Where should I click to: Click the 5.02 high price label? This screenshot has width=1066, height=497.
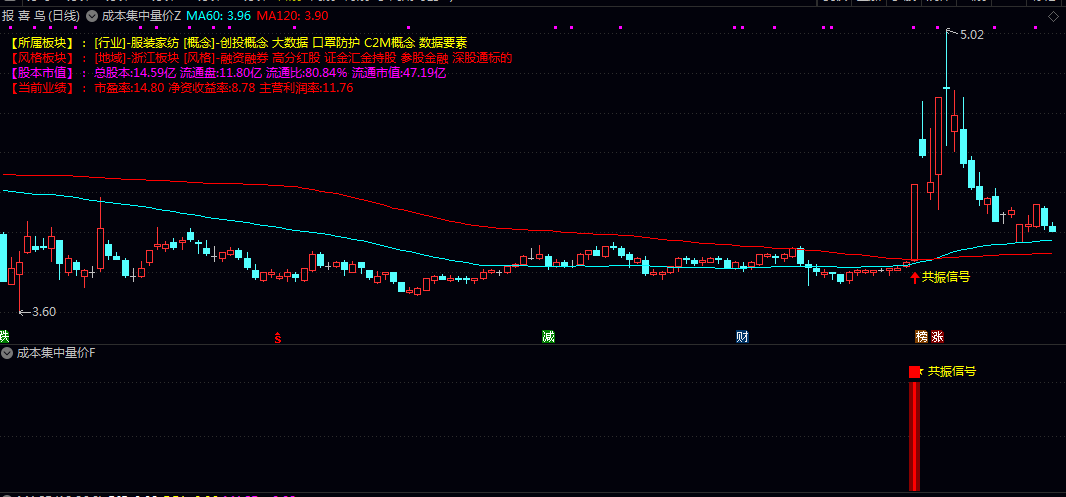pyautogui.click(x=972, y=34)
